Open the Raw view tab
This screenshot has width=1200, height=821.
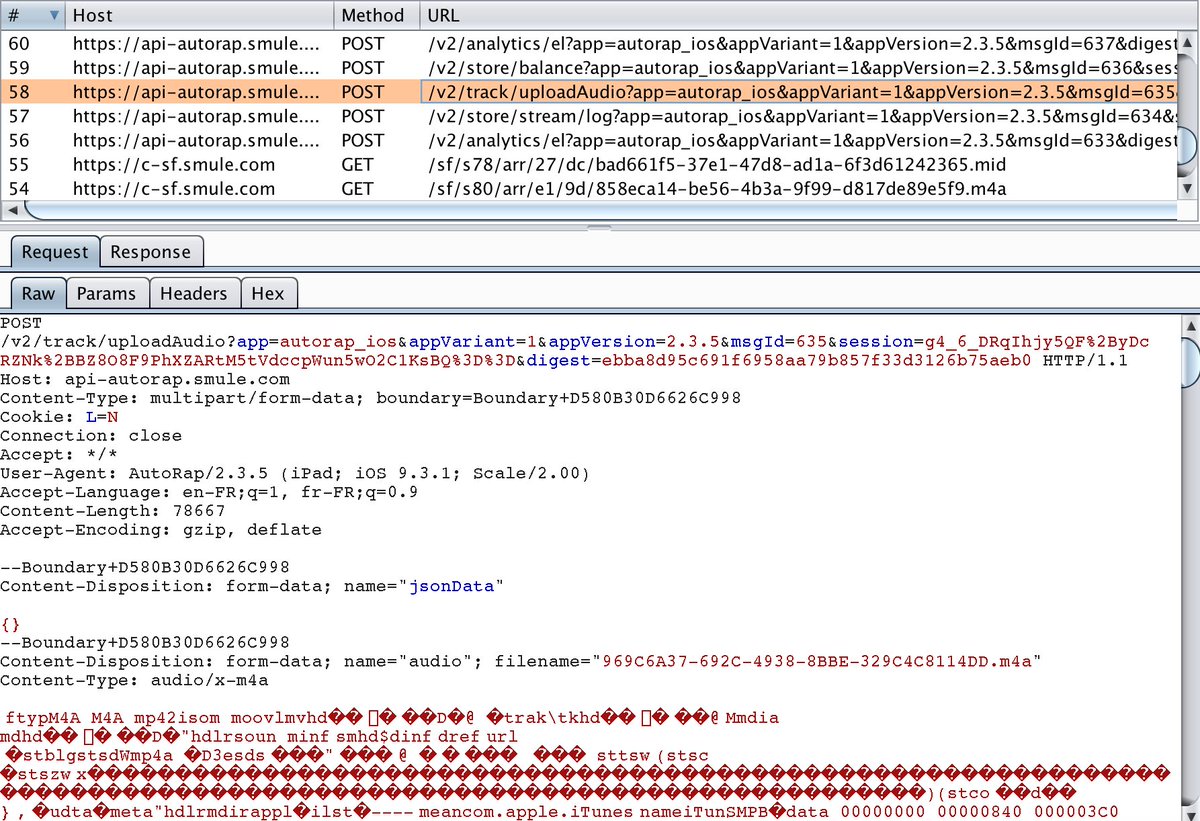[39, 293]
